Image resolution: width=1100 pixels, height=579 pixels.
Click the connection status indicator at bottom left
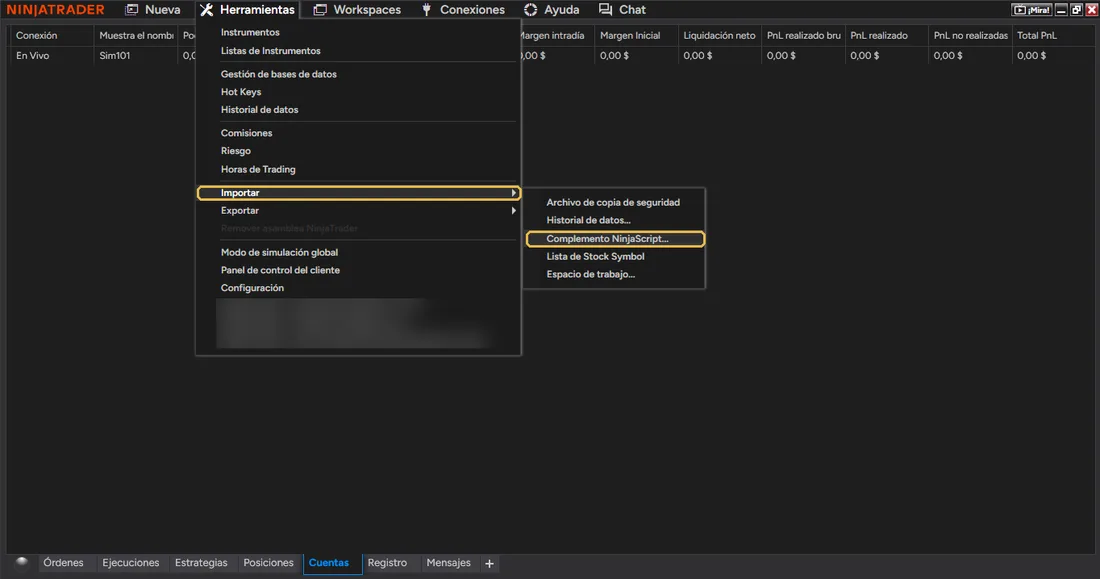22,561
